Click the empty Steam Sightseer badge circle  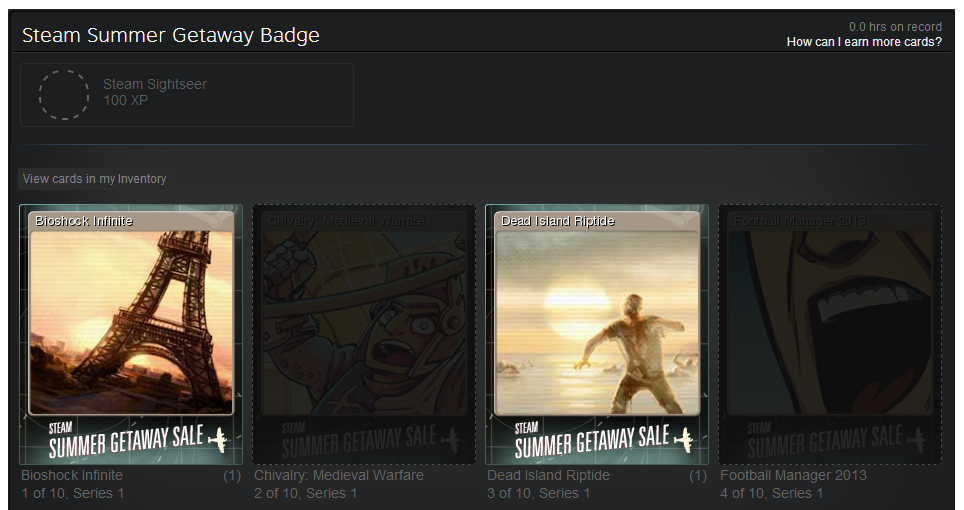pos(64,95)
